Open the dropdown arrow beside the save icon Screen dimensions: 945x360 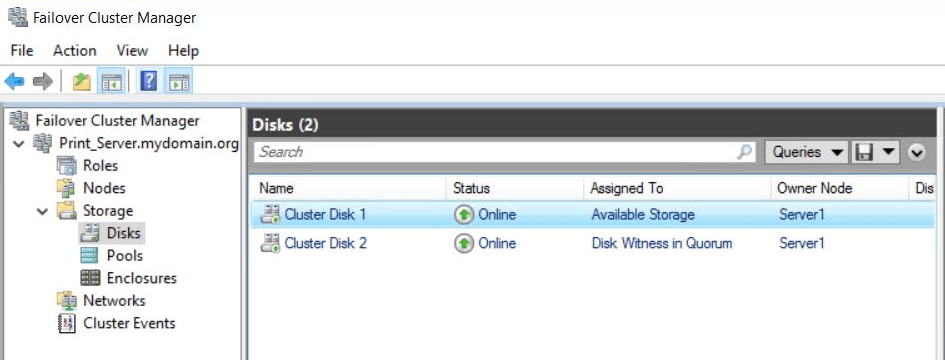click(x=889, y=153)
